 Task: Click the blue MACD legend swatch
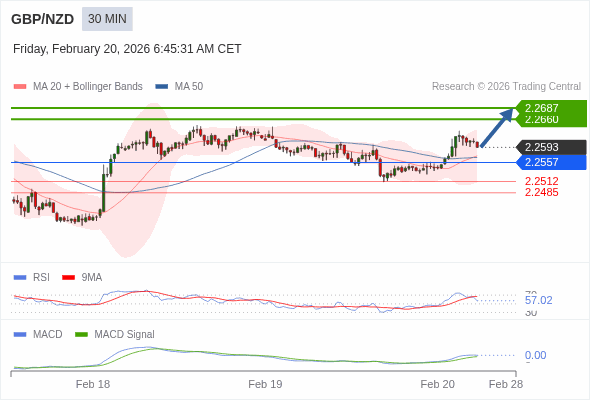(x=20, y=335)
